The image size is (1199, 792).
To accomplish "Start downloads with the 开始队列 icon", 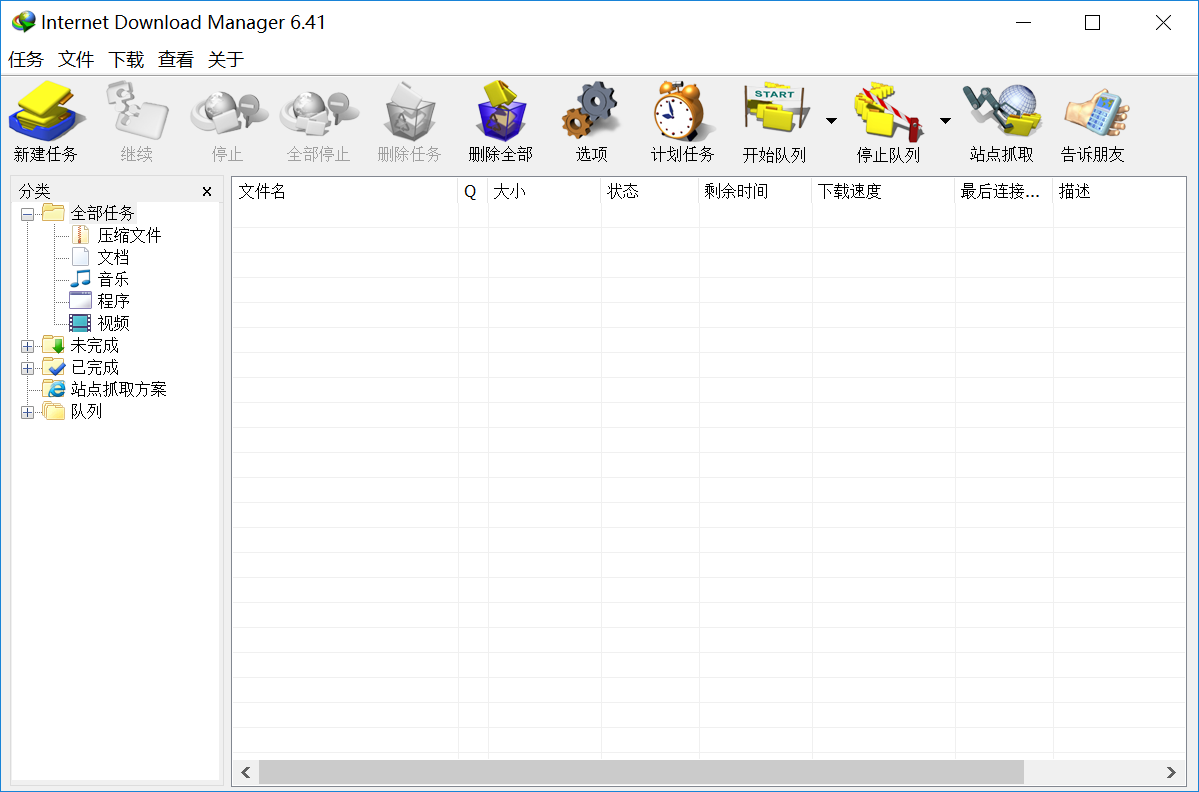I will coord(775,120).
